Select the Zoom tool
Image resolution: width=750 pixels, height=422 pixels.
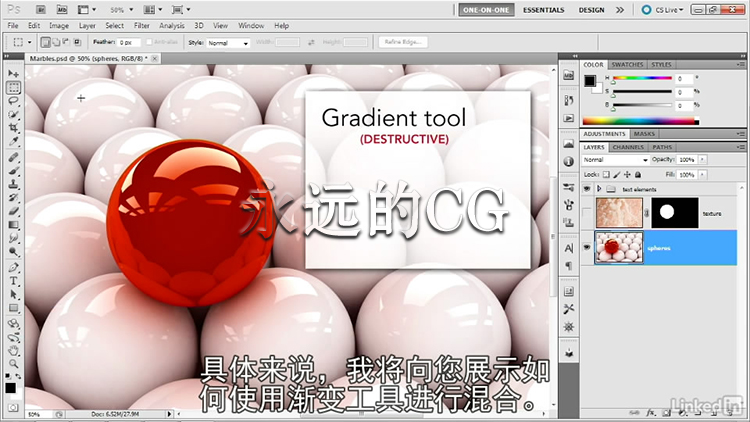point(13,364)
